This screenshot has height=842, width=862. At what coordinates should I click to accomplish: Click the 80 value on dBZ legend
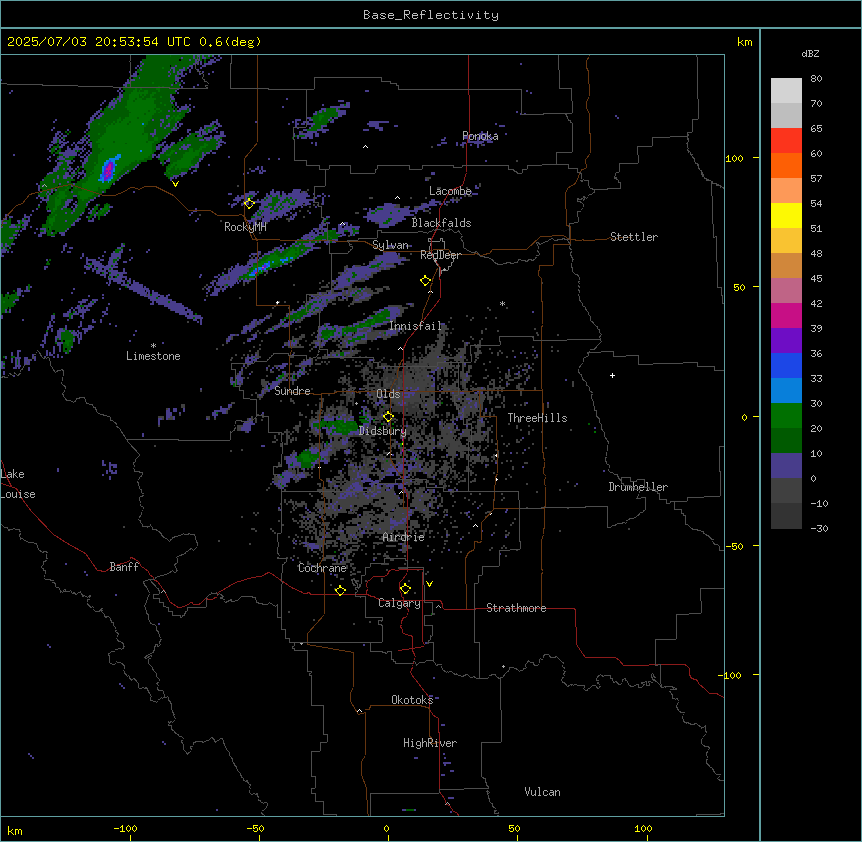point(816,79)
